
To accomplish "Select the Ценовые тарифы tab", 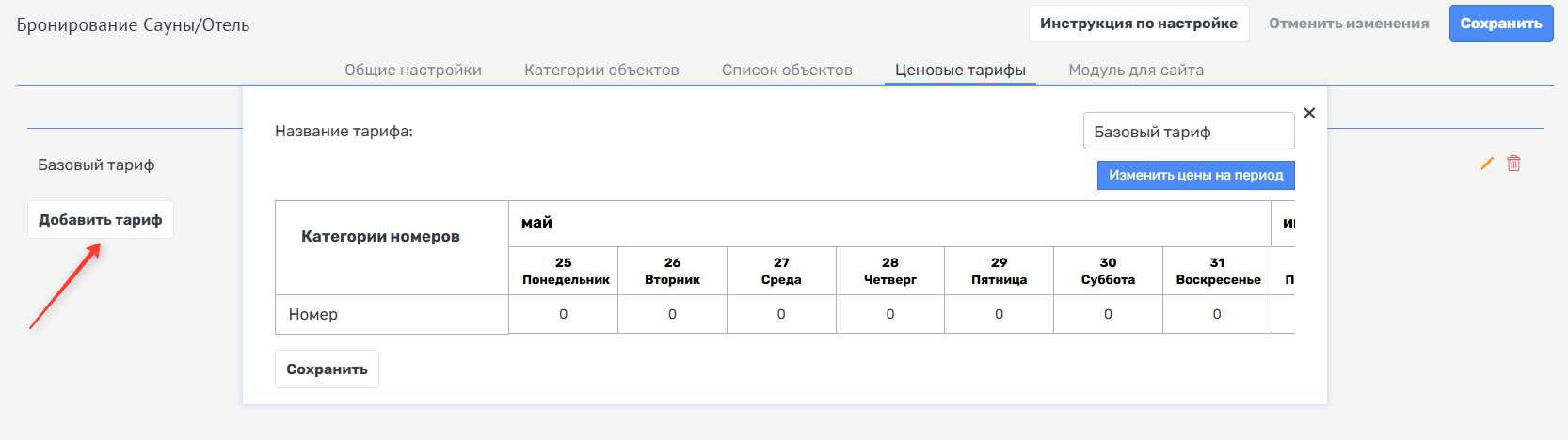I will 960,70.
